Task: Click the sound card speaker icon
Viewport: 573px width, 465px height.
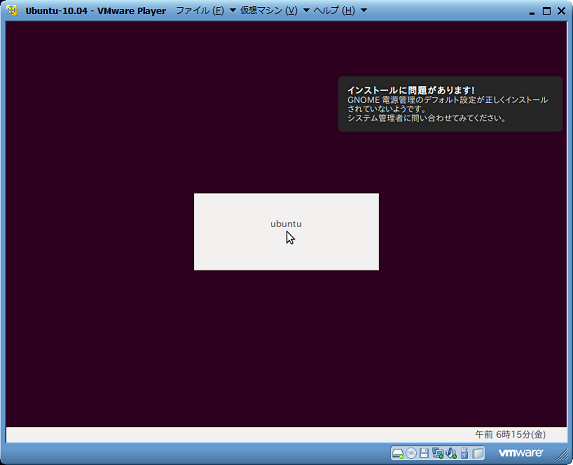Action: tap(451, 453)
